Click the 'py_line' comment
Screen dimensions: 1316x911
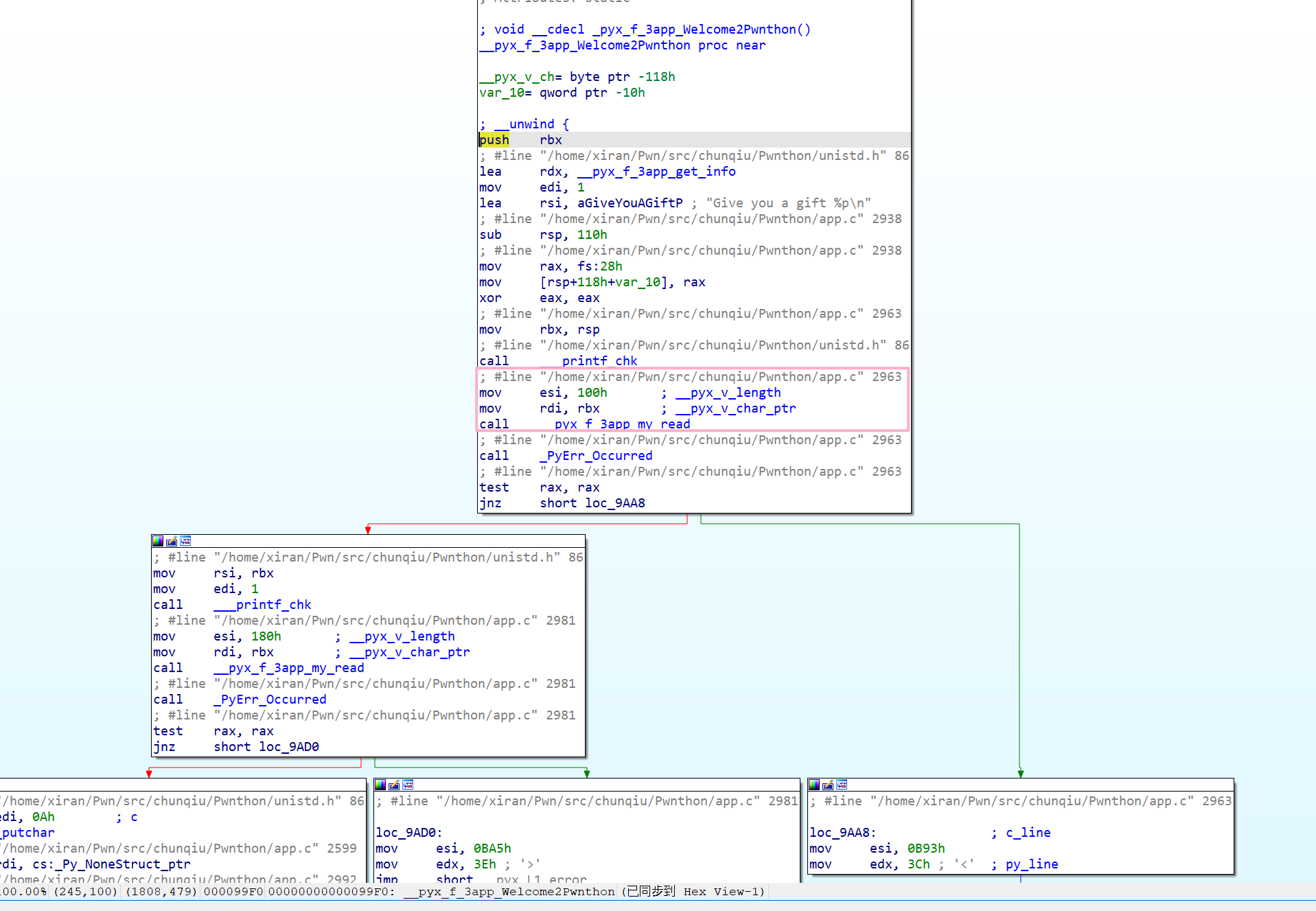pyautogui.click(x=1032, y=864)
